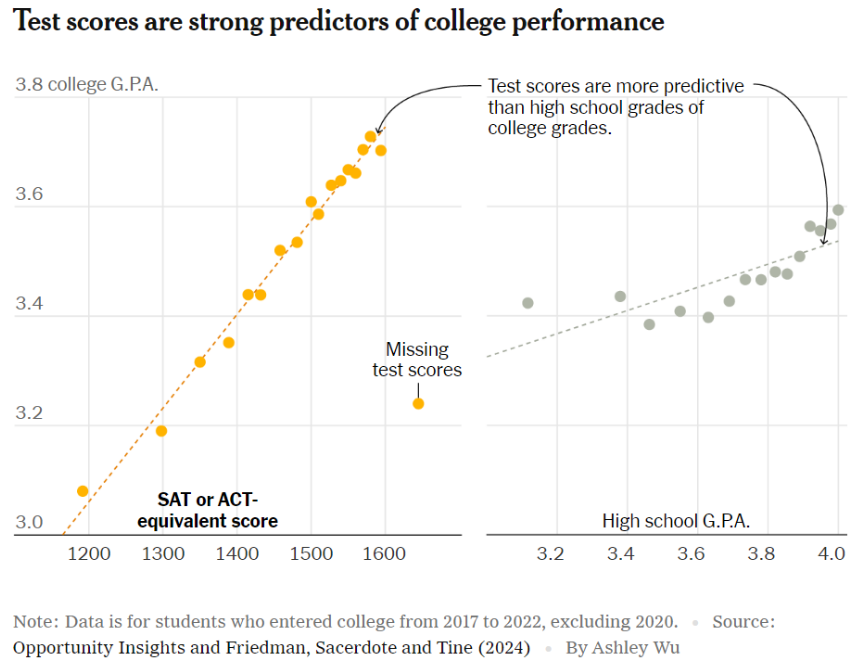Click the 3.6 tick label on the right chart
861x664 pixels.
click(691, 554)
